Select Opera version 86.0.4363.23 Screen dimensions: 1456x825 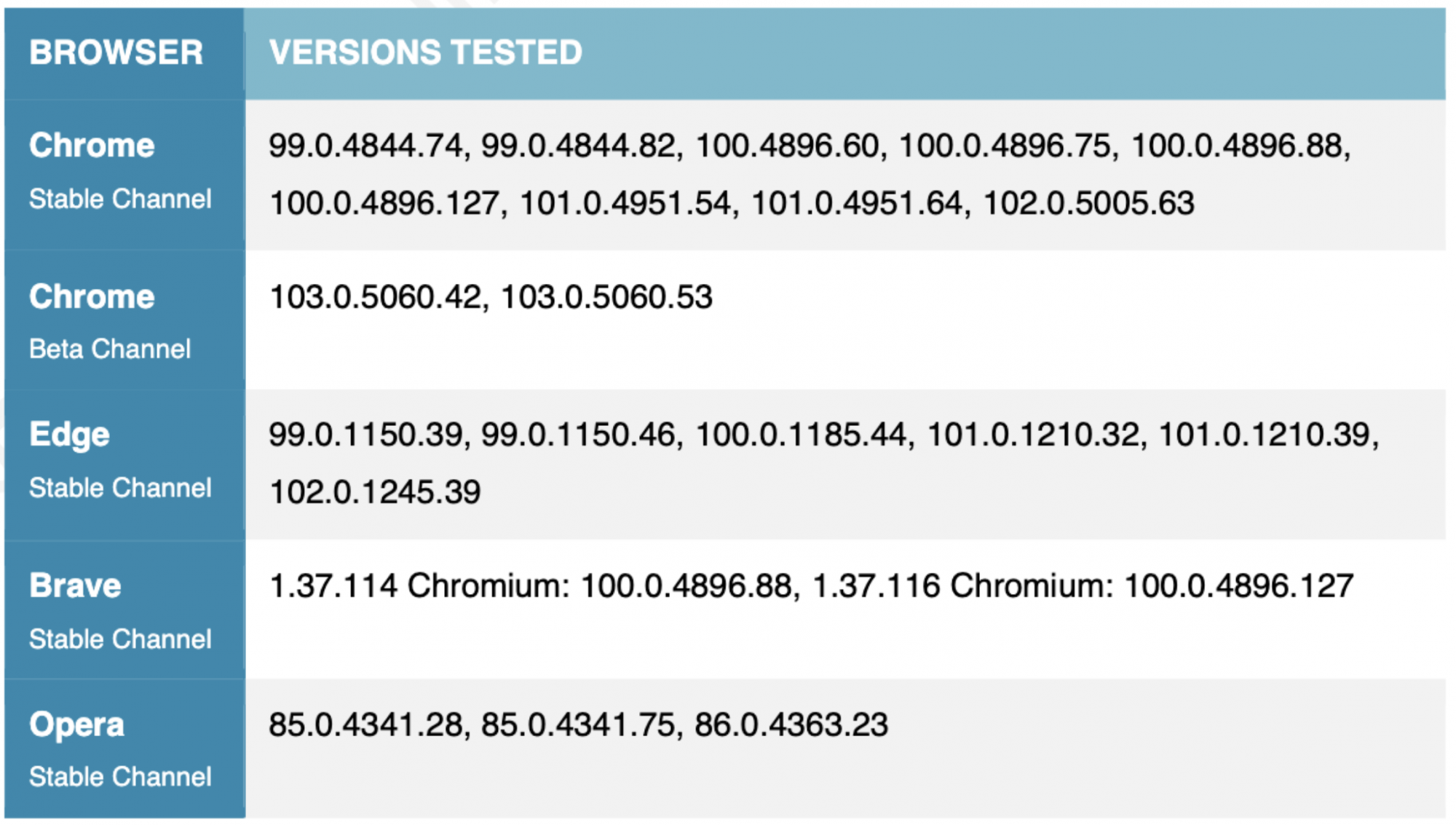pyautogui.click(x=791, y=725)
